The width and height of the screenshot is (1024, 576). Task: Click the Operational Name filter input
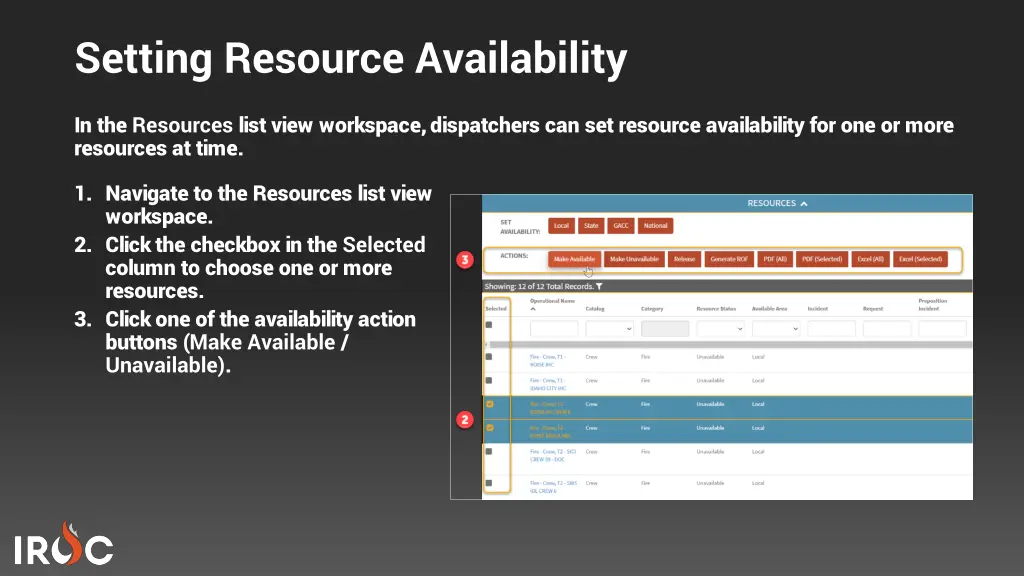click(x=554, y=328)
